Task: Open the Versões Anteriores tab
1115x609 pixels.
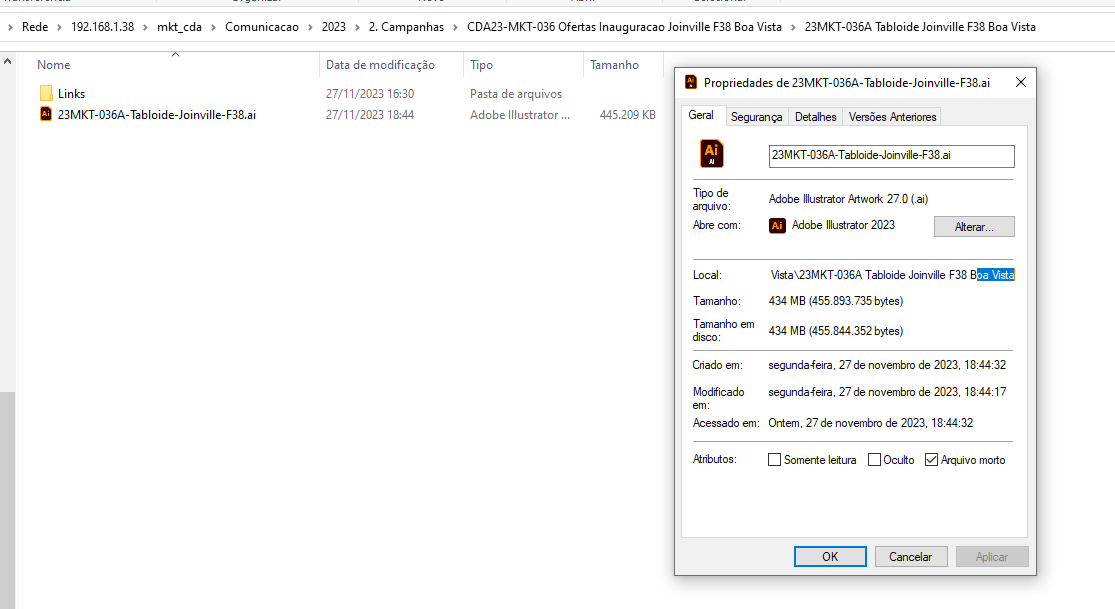Action: point(892,117)
